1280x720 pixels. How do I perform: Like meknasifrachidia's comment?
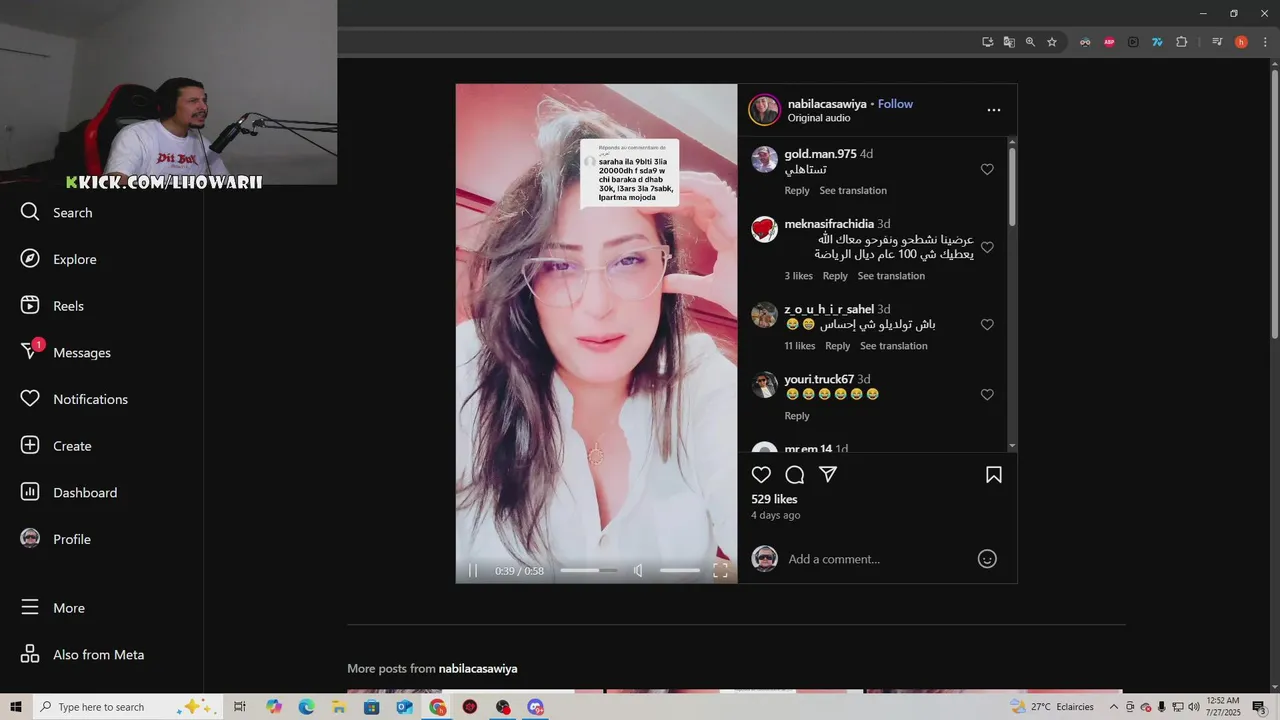pos(987,247)
